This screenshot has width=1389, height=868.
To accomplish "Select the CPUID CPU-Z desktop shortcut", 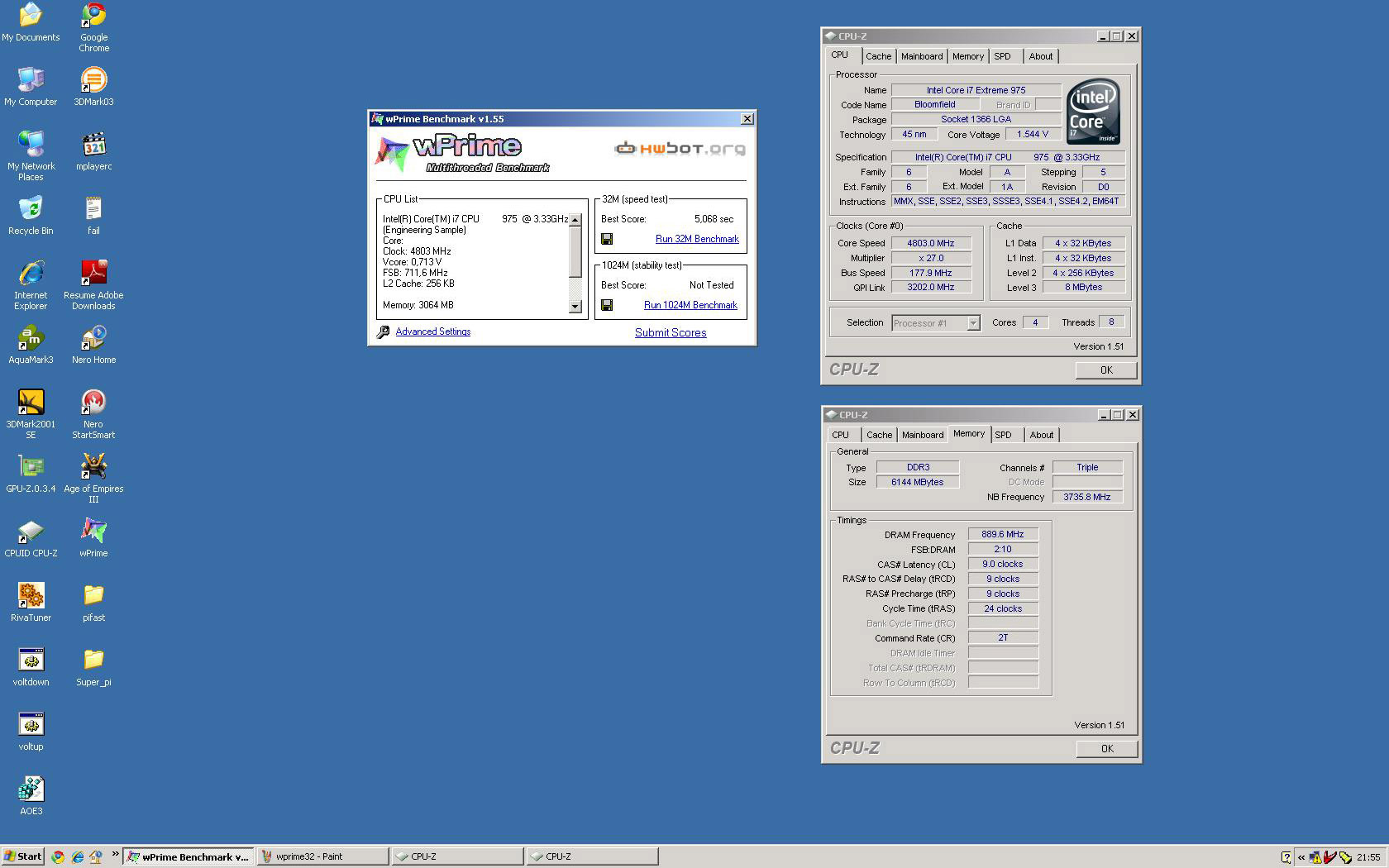I will pos(31,539).
